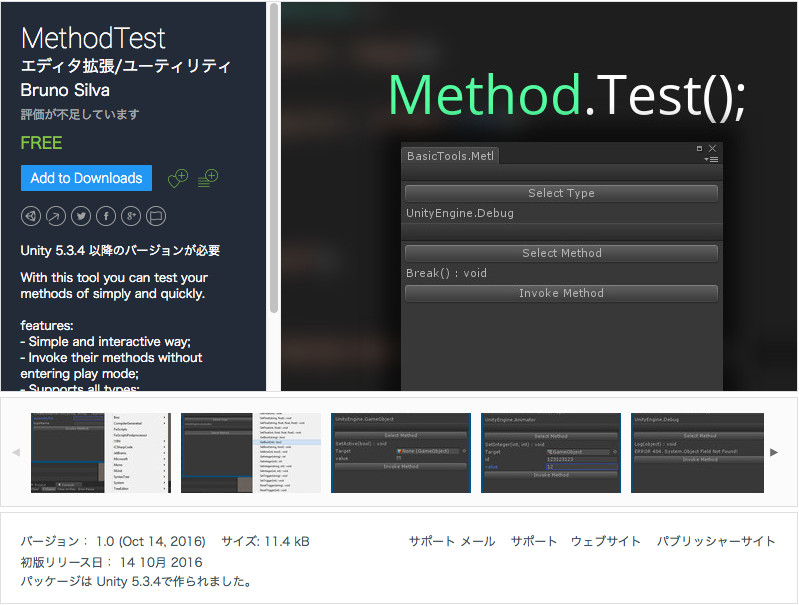Open the preview window options menu icon
Viewport: 799px width, 605px height.
coord(711,160)
